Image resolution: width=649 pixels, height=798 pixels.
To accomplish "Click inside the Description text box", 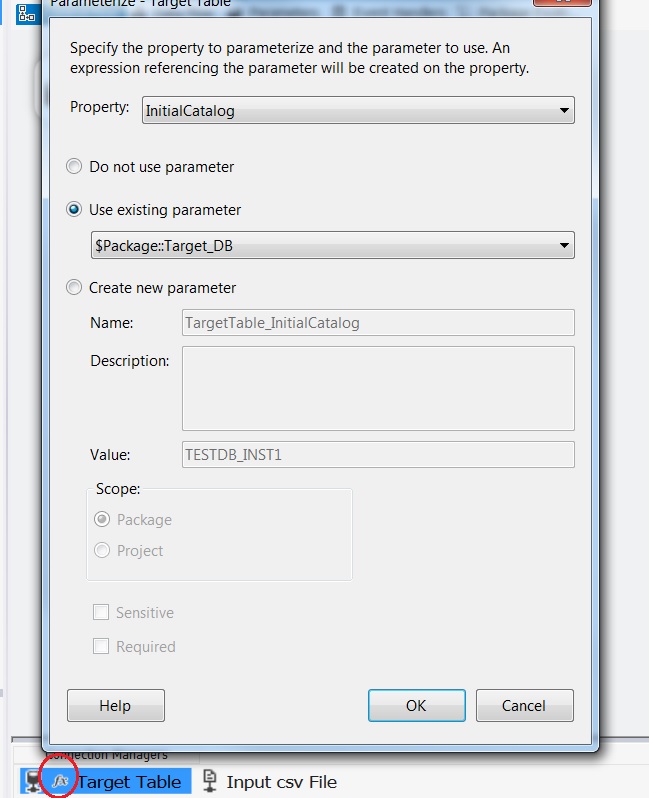I will (x=378, y=388).
